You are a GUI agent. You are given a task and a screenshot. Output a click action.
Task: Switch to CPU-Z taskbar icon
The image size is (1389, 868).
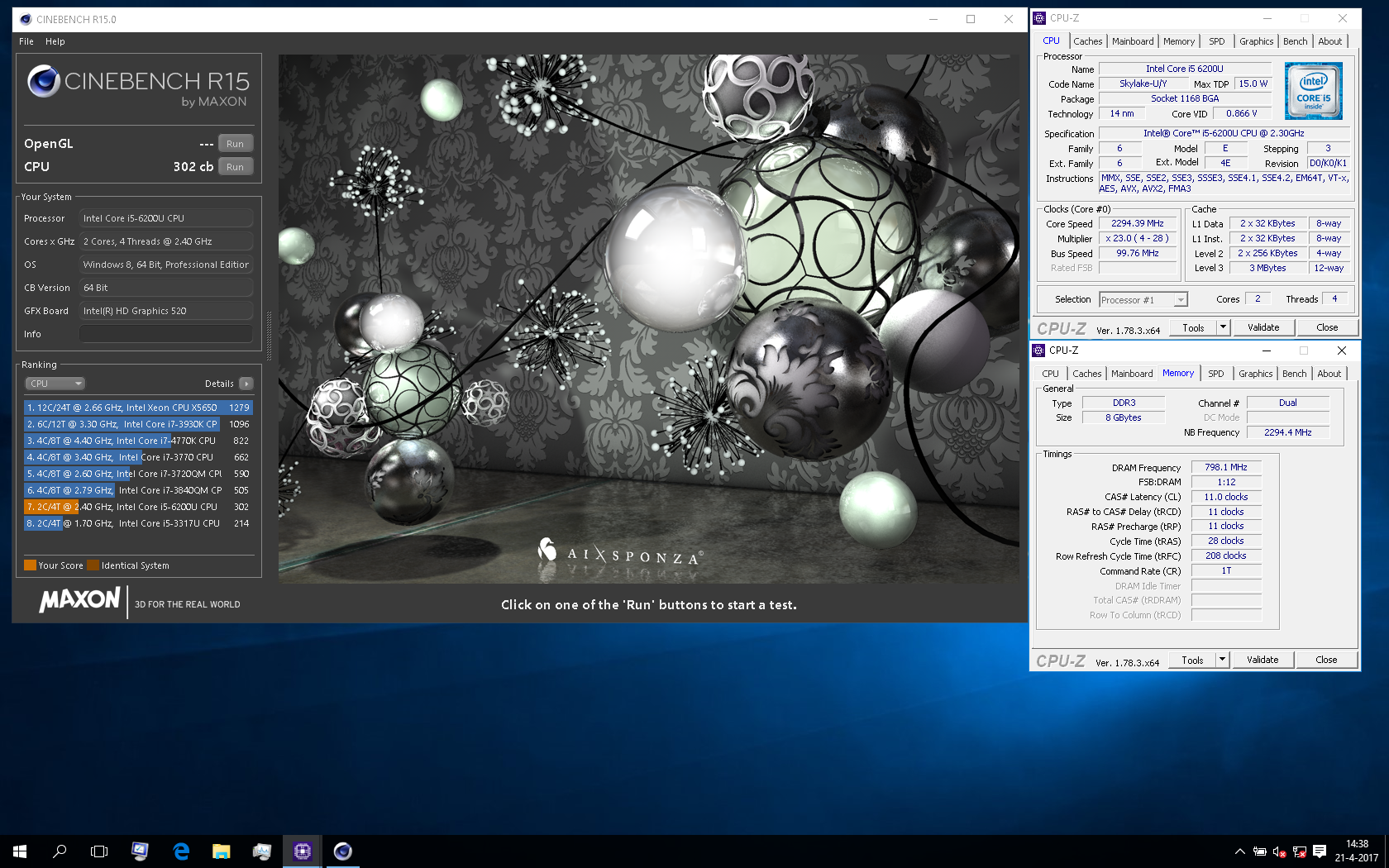click(302, 851)
